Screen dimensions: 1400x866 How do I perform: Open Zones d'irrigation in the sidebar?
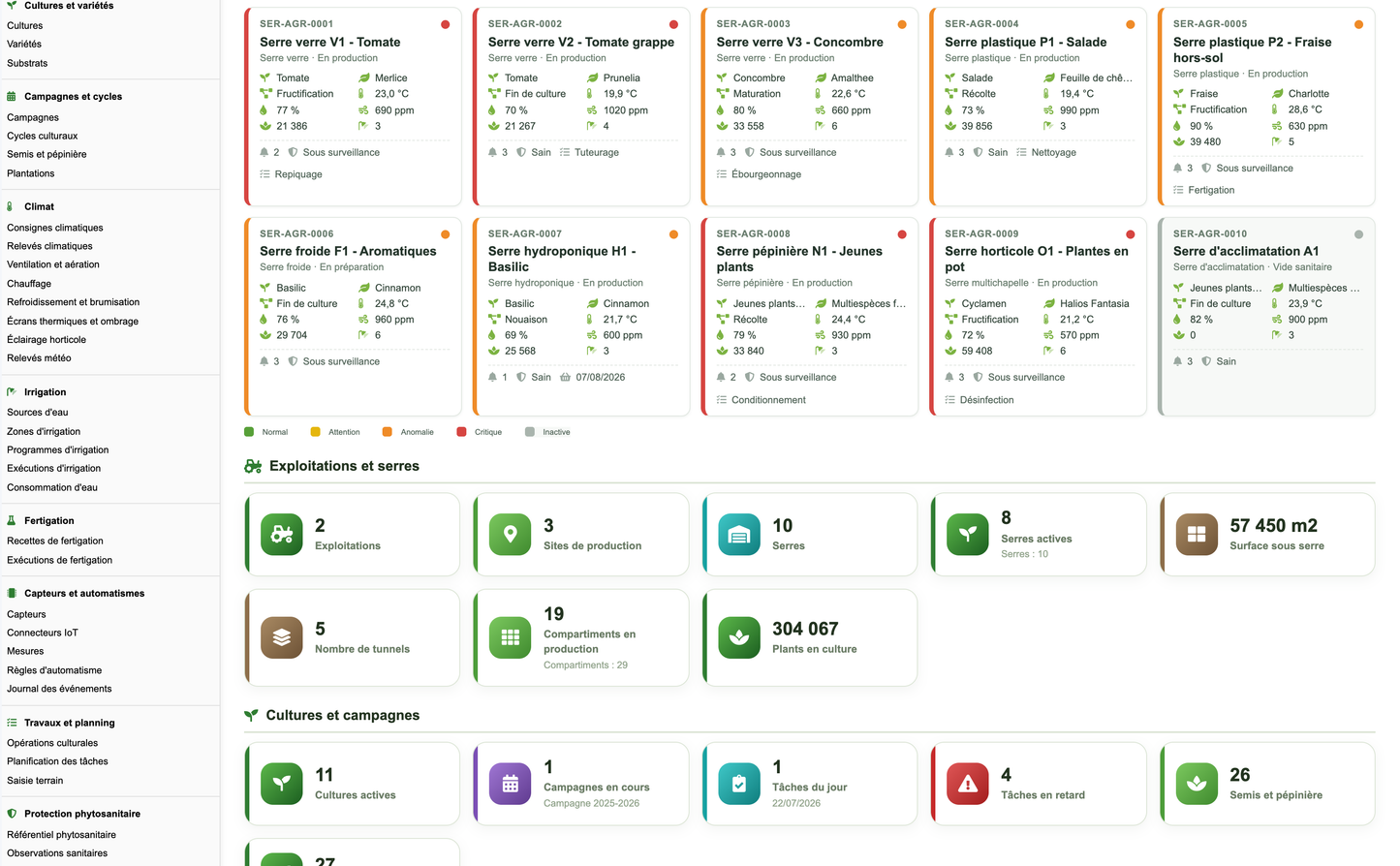[x=44, y=431]
